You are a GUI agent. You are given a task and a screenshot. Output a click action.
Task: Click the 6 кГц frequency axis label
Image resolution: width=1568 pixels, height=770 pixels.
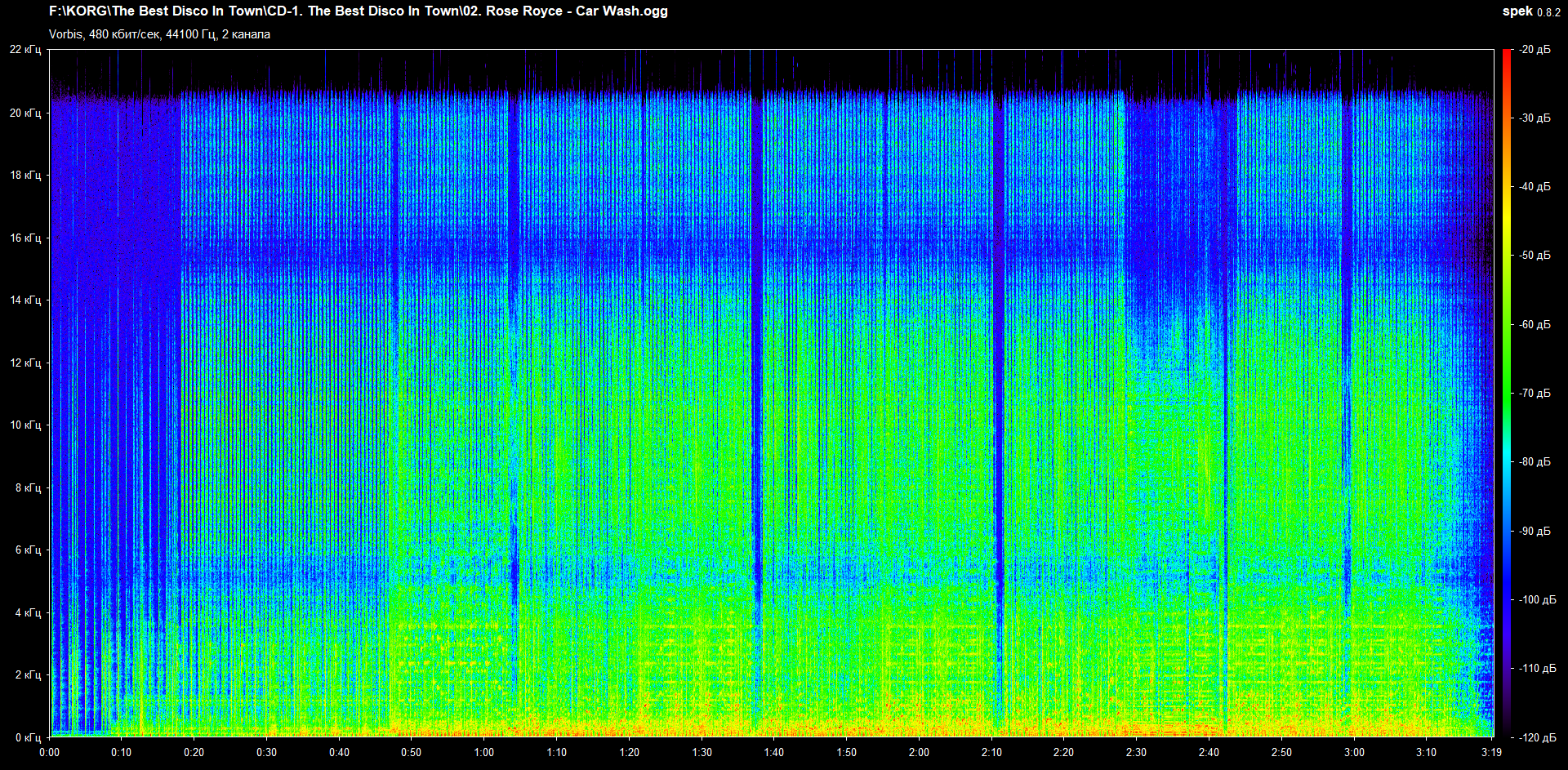28,550
